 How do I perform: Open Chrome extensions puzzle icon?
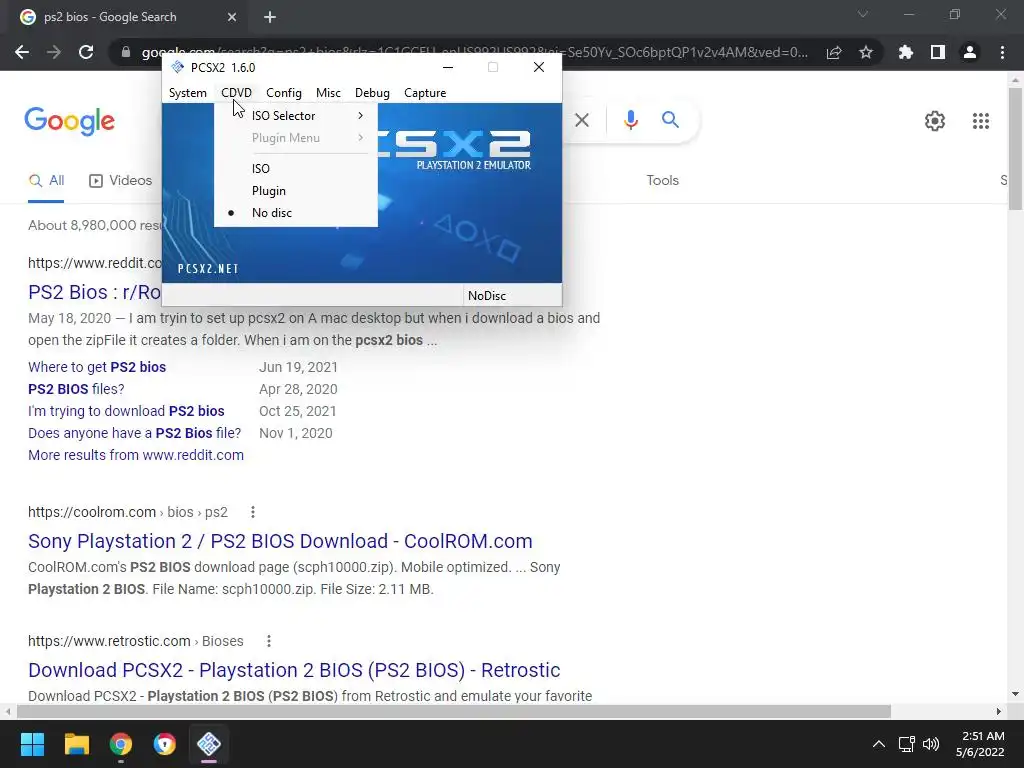click(906, 52)
